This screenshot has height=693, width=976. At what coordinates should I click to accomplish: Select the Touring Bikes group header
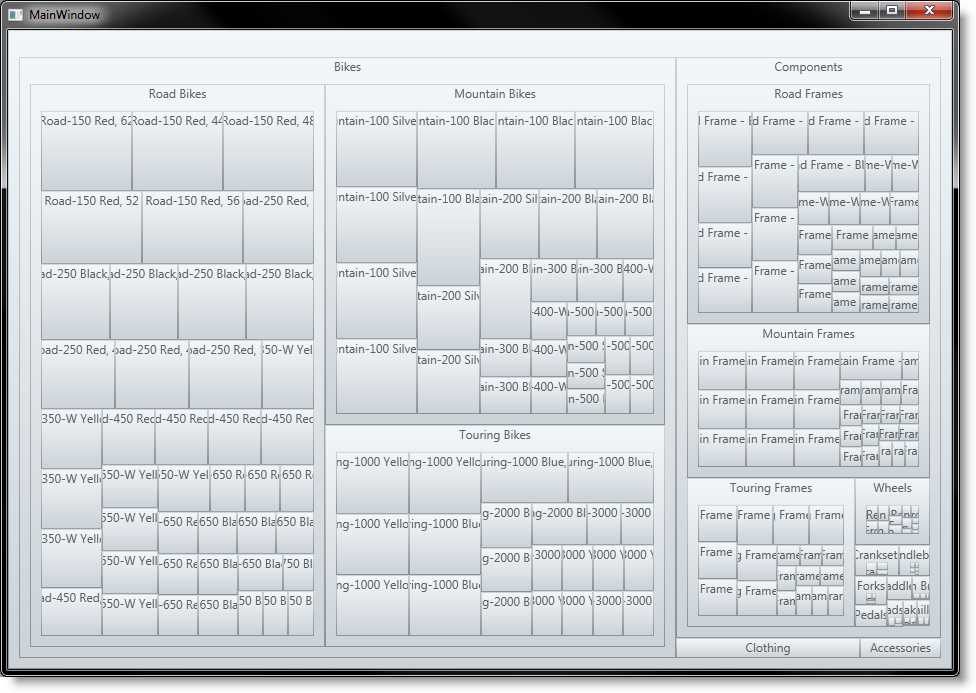coord(494,435)
